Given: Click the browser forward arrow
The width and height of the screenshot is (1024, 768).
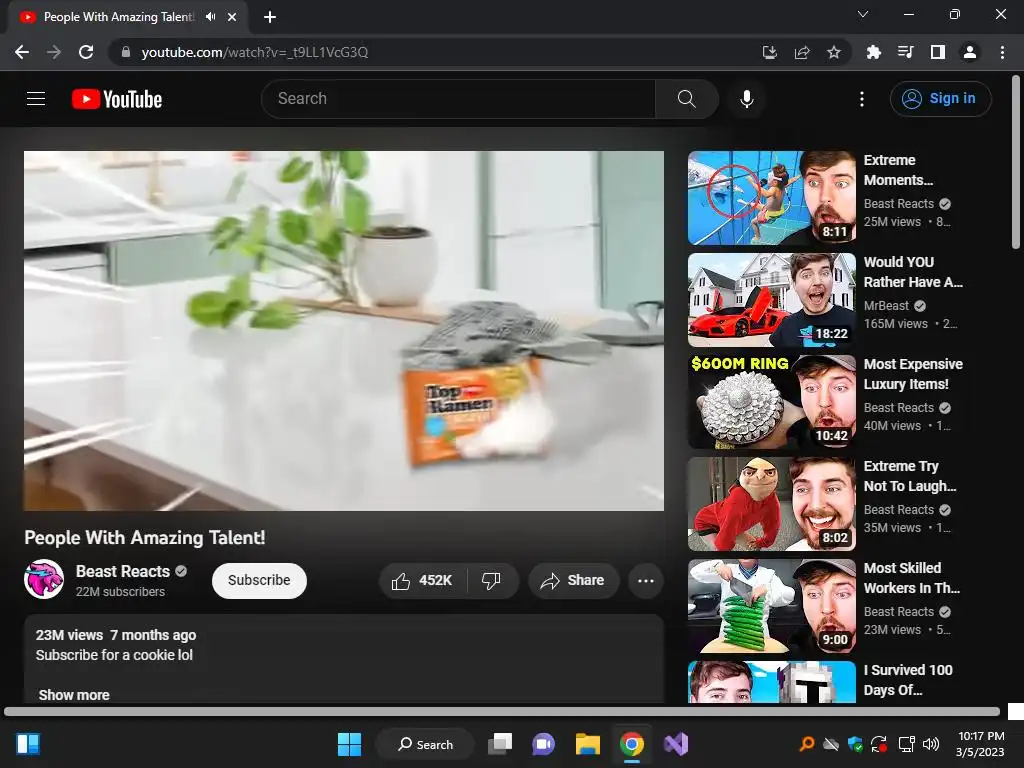Looking at the screenshot, I should 54,52.
